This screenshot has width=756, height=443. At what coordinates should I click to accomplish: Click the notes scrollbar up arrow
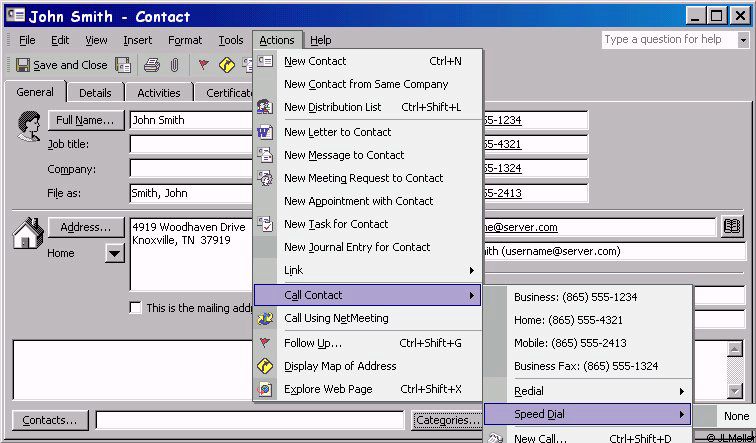point(734,349)
